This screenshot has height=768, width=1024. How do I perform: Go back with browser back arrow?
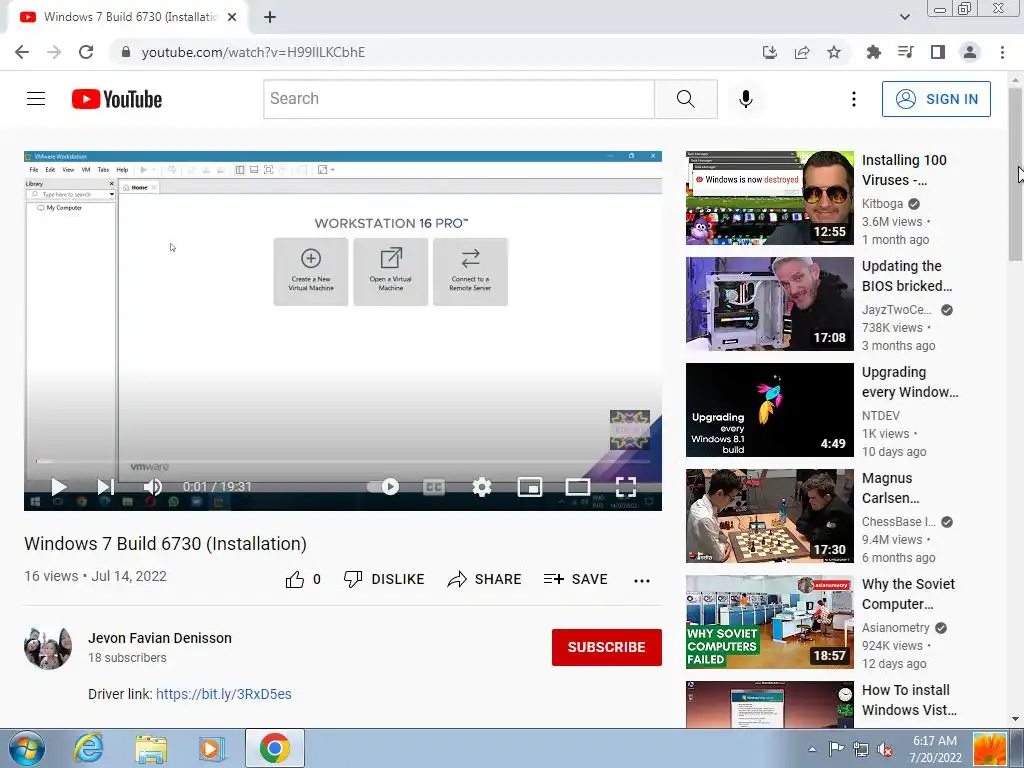(22, 52)
